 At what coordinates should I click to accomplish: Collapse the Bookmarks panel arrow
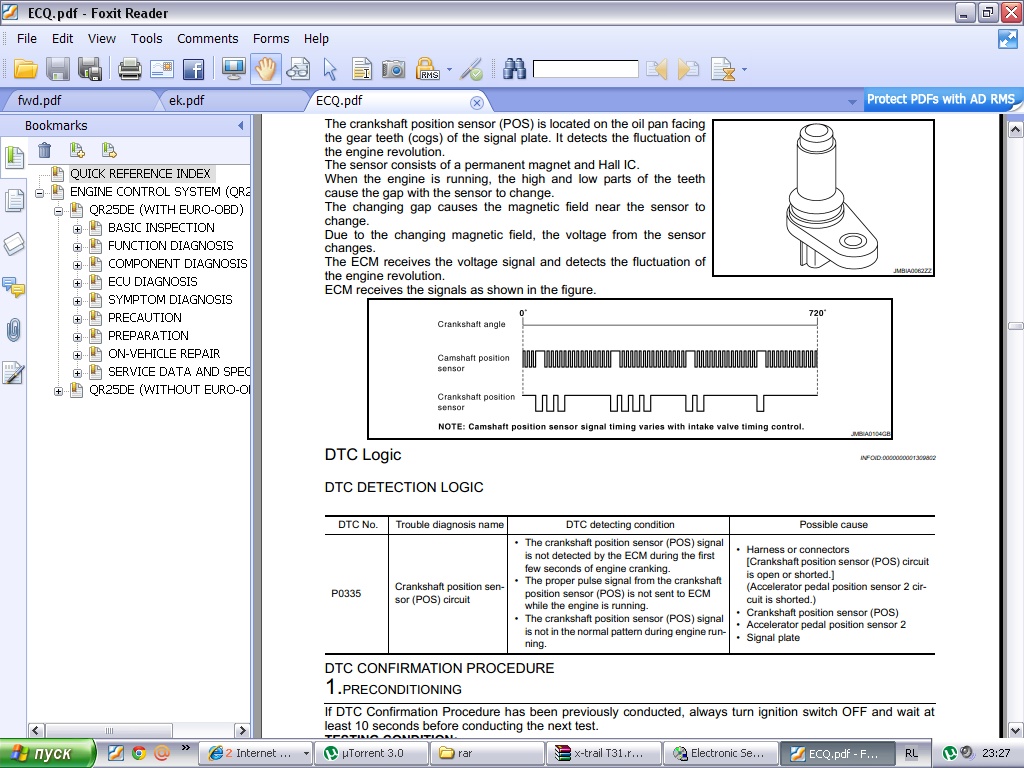coord(240,125)
